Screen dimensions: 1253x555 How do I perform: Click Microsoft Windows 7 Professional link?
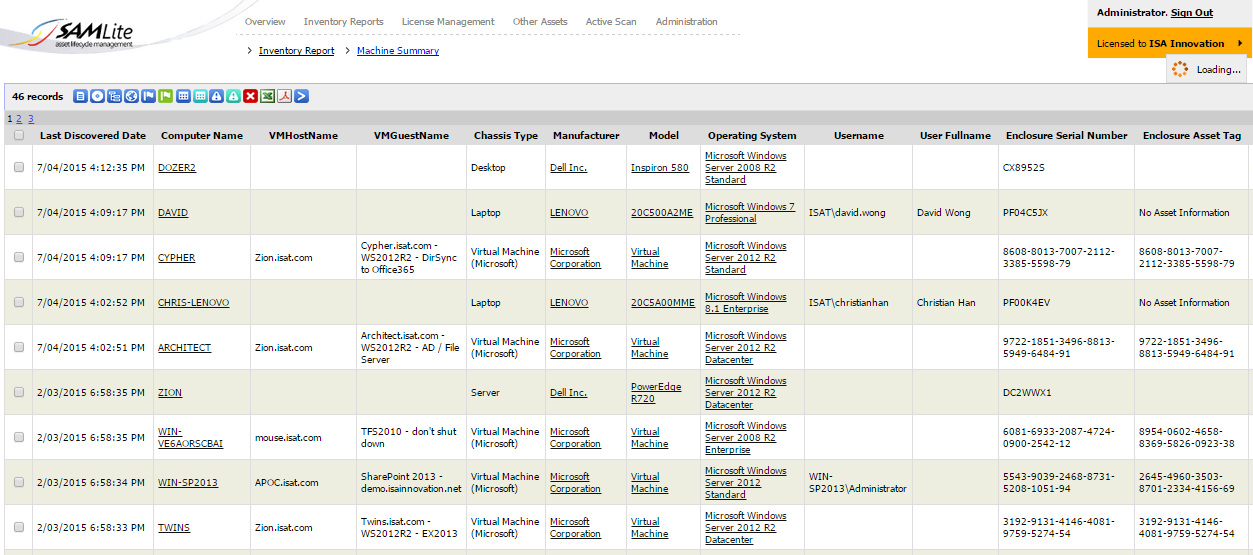pyautogui.click(x=750, y=213)
